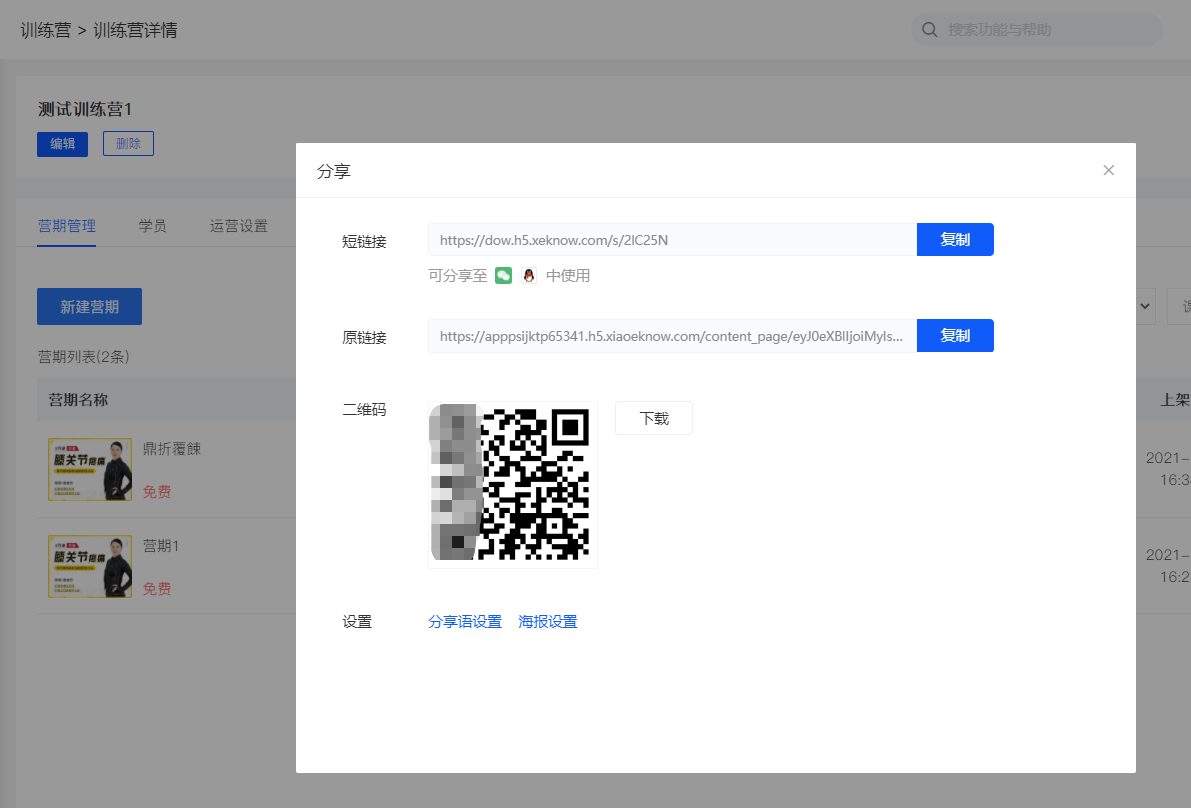Click the 营期列表(2条) label

click(x=84, y=357)
